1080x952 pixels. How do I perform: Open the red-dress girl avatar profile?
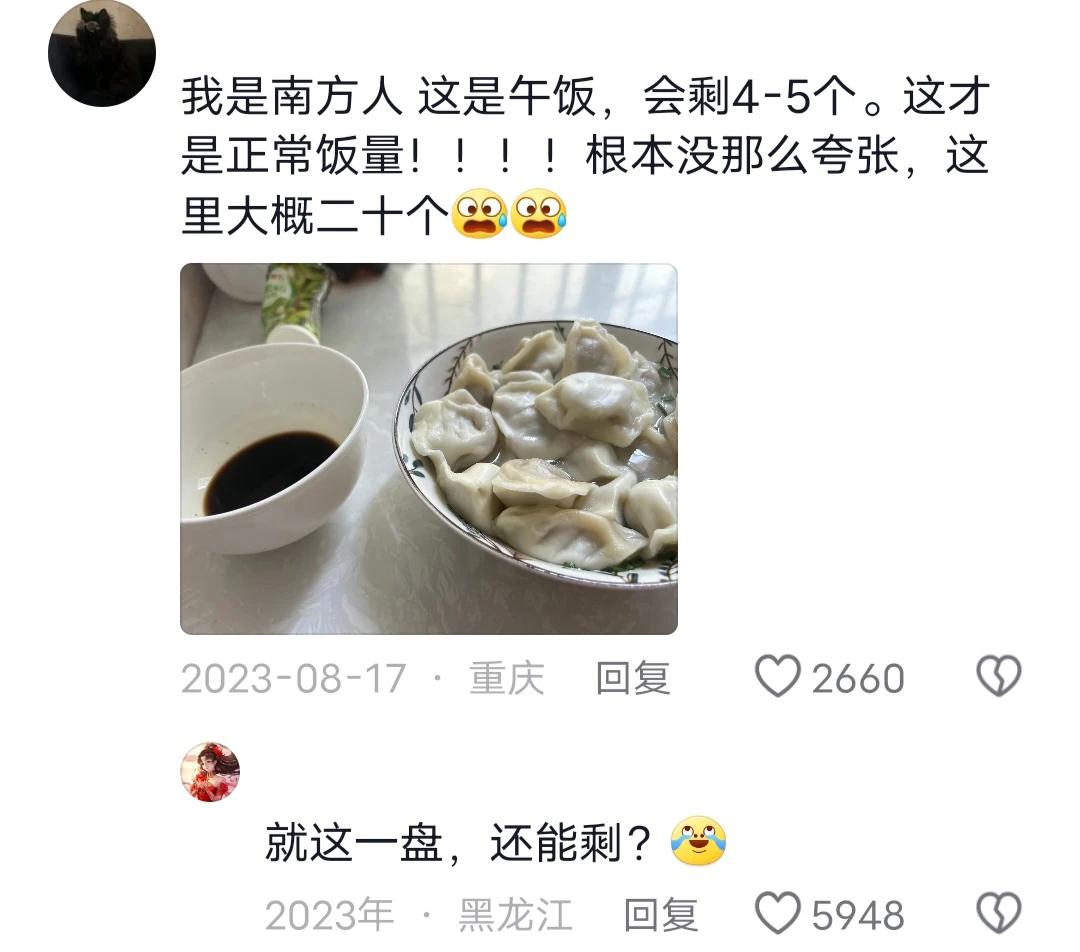coord(210,772)
